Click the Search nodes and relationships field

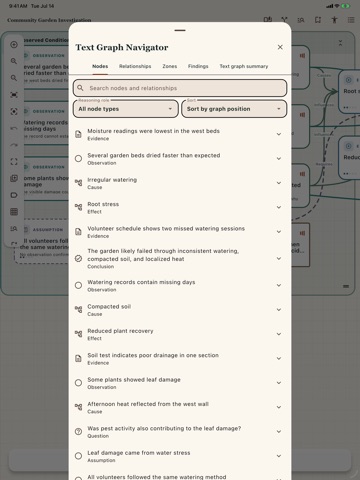[x=180, y=88]
